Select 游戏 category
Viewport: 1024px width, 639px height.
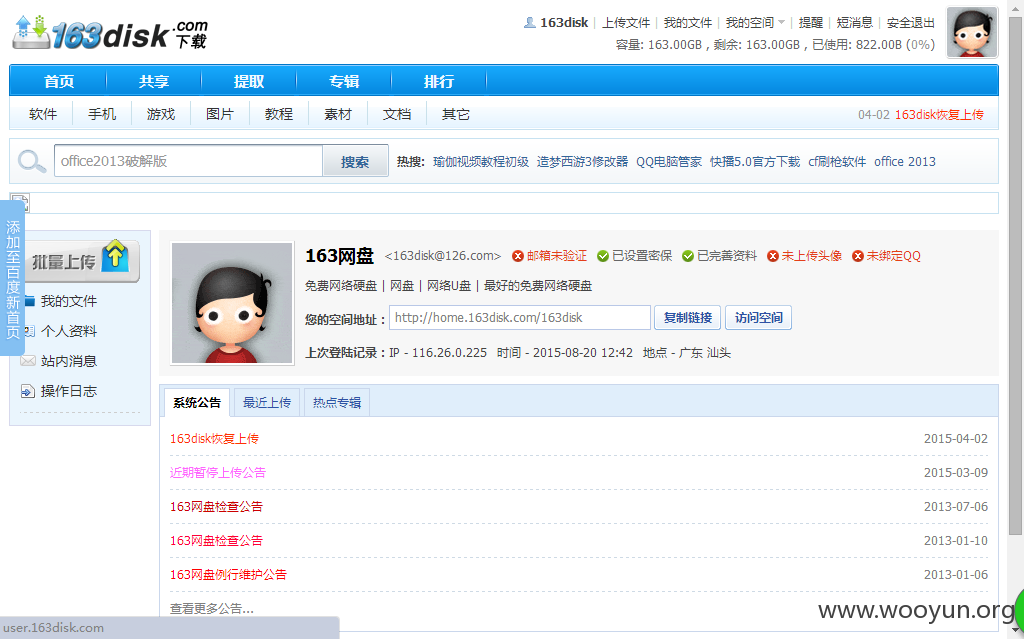pyautogui.click(x=161, y=114)
